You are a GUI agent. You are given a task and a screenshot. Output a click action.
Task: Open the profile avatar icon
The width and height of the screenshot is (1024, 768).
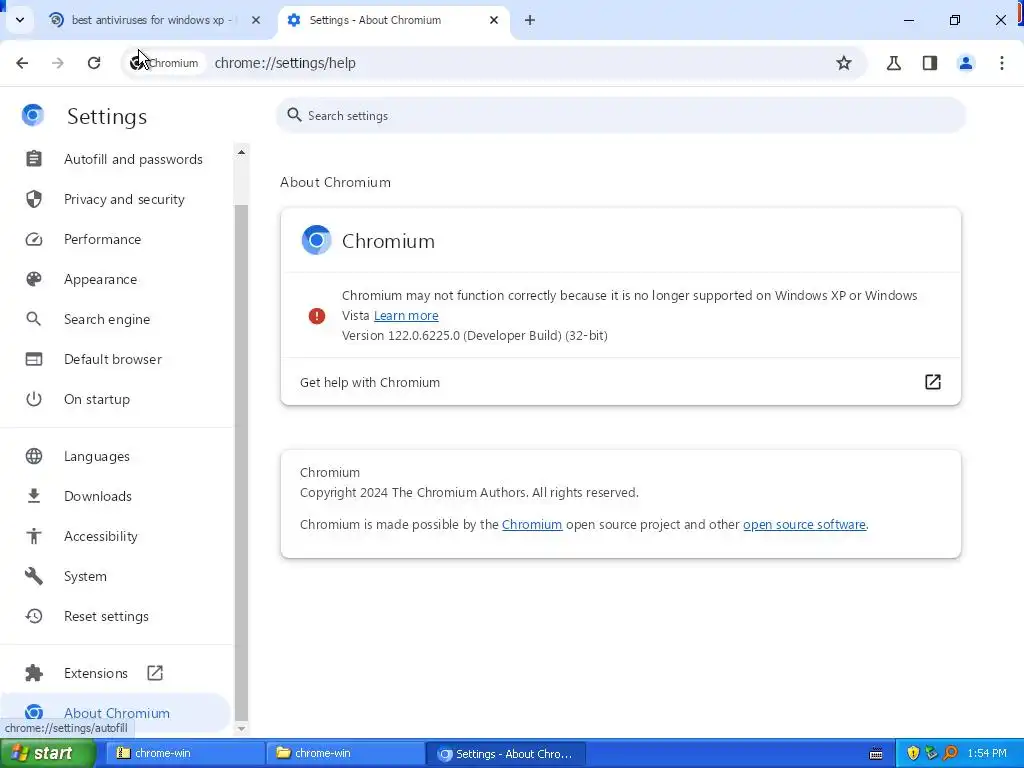(x=966, y=63)
